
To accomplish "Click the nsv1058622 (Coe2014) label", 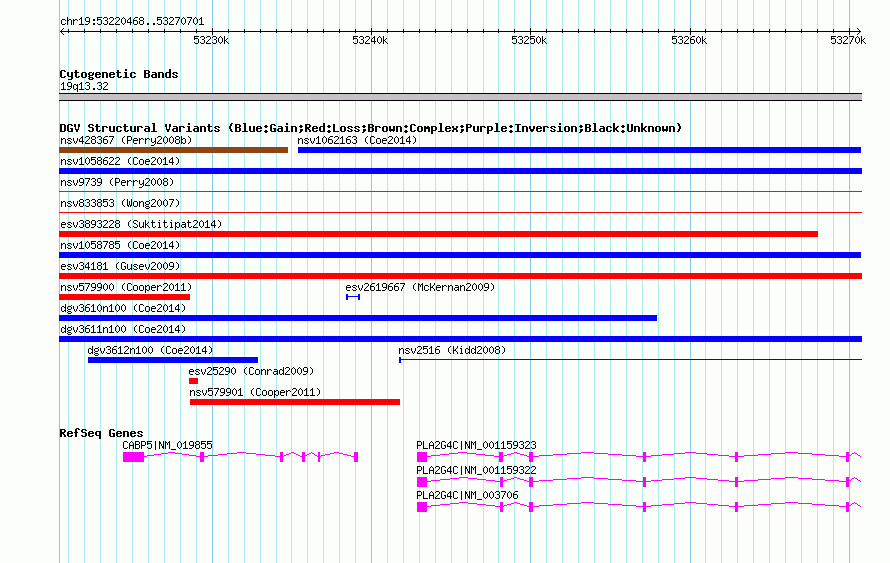I will 120,161.
